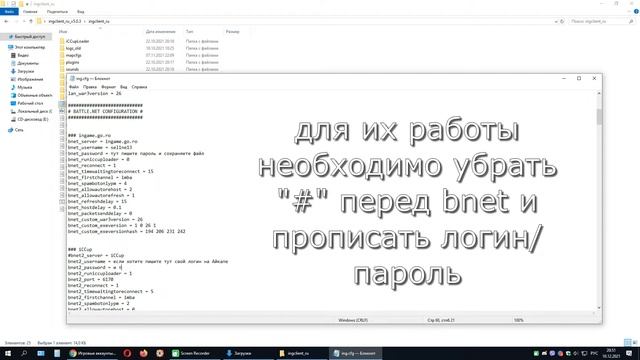Click the taskbar clock
The height and width of the screenshot is (360, 640).
point(611,353)
